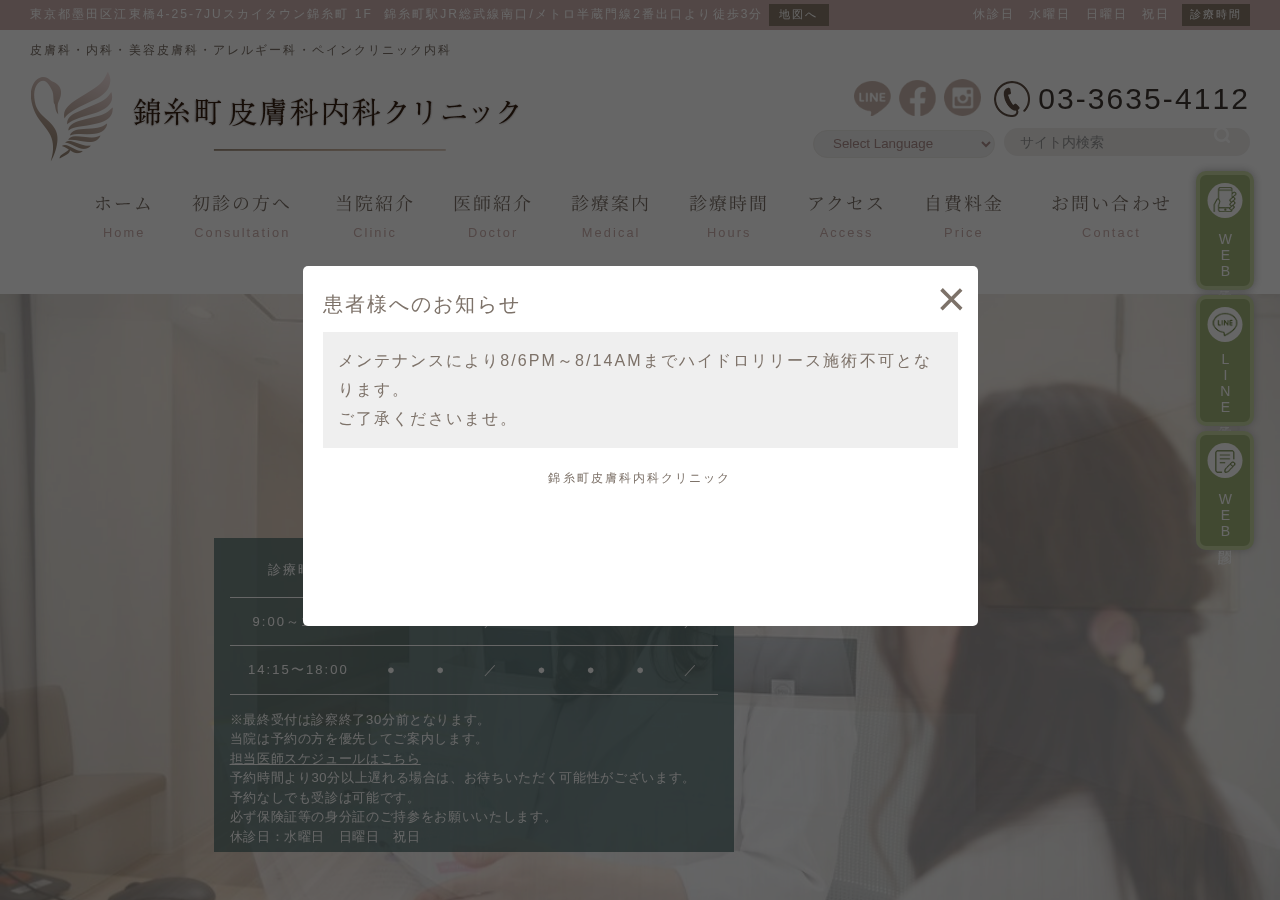Viewport: 1280px width, 900px height.
Task: Open the LINE side button
Action: pyautogui.click(x=1225, y=361)
